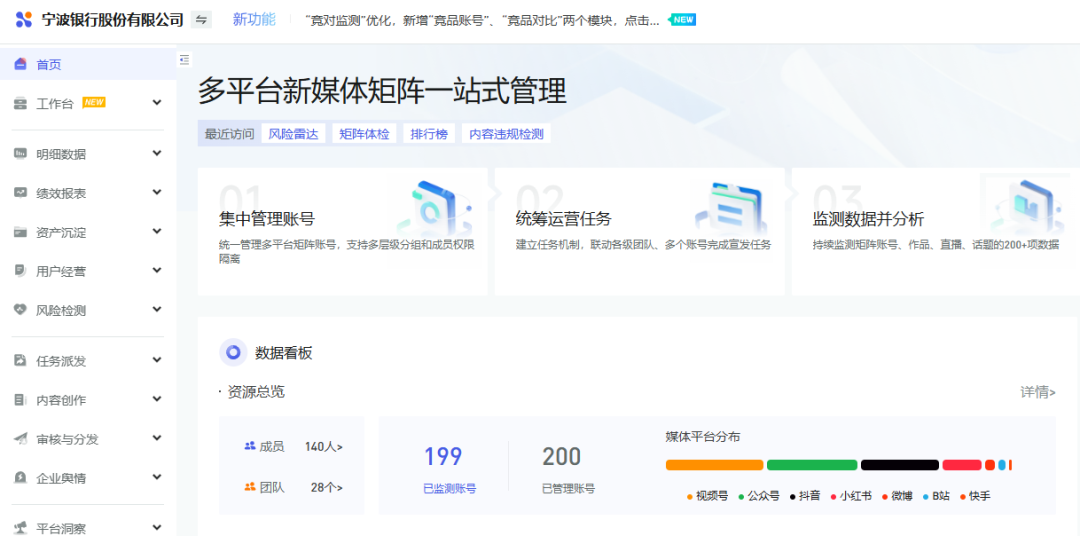The width and height of the screenshot is (1080, 536).
Task: Click the 任务派发 icon in the sidebar
Action: (x=20, y=360)
